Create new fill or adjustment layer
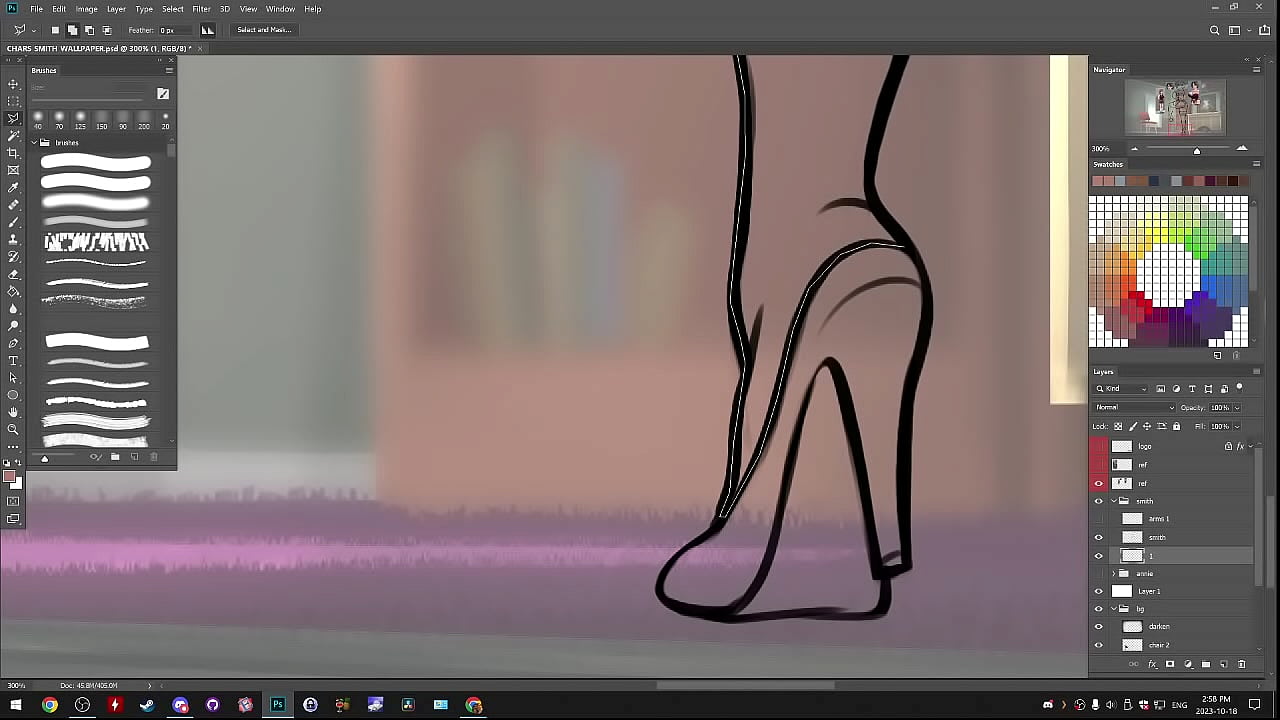Viewport: 1280px width, 720px height. click(1188, 664)
